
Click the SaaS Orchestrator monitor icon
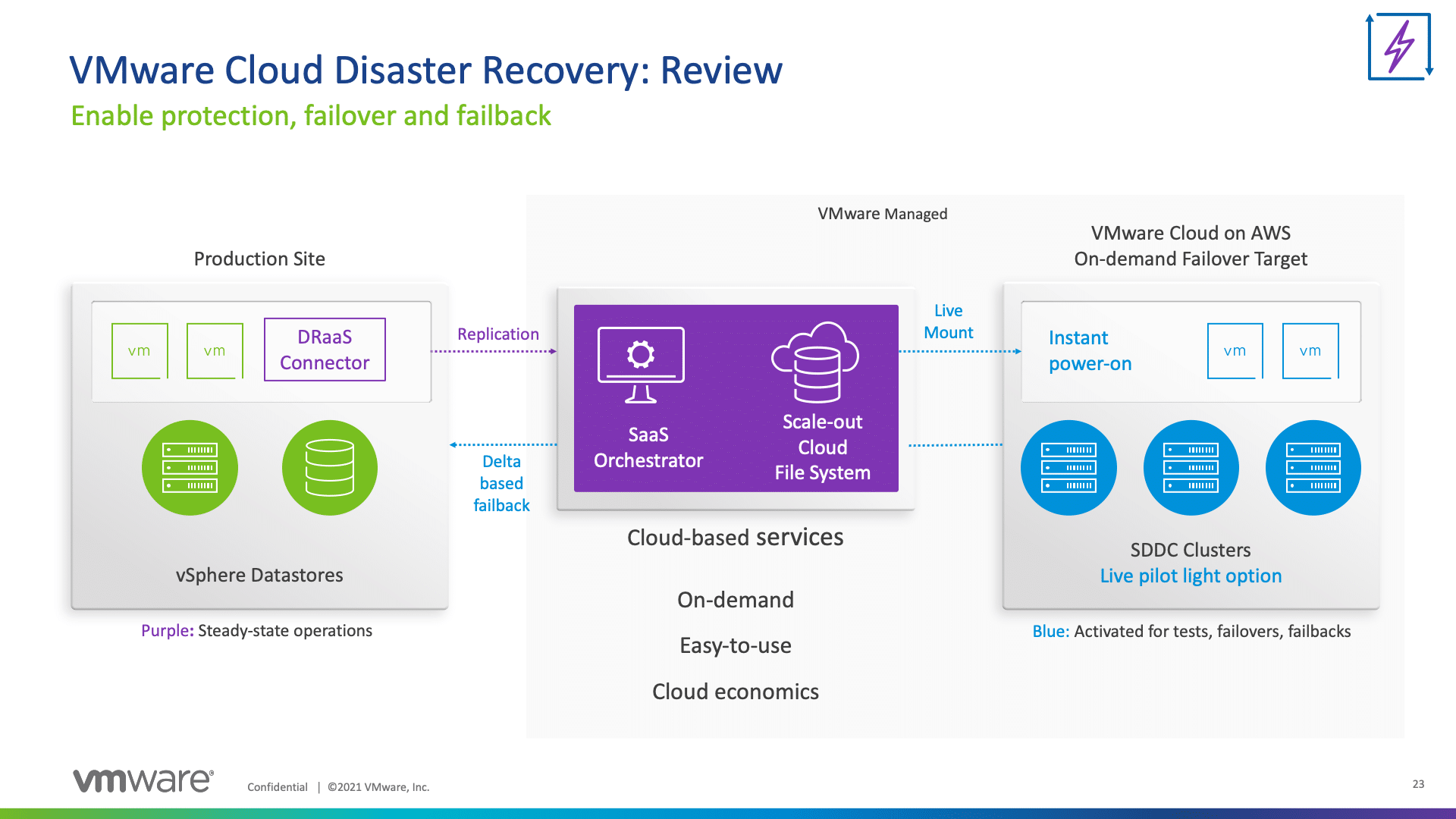641,365
